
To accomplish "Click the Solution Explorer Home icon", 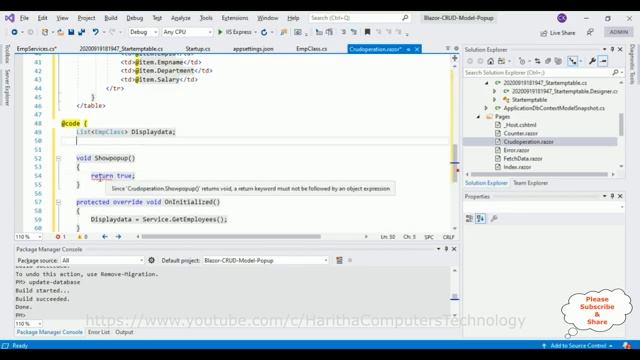I will 491,61.
